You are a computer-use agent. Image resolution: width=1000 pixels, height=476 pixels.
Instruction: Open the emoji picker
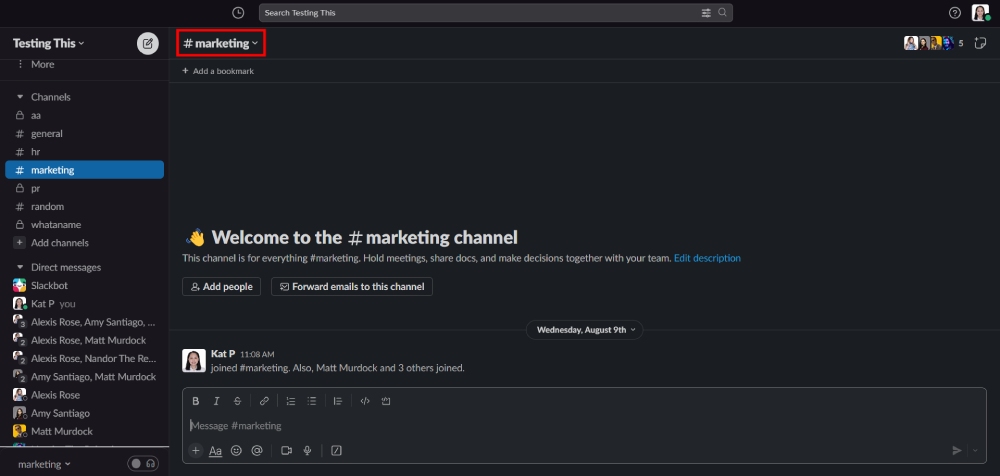[236, 450]
